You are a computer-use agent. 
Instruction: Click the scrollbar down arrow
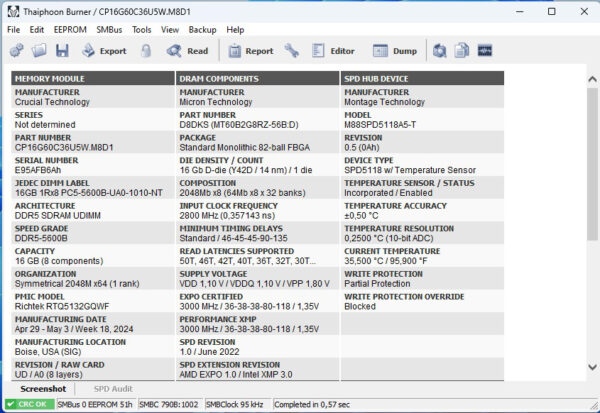[x=592, y=367]
